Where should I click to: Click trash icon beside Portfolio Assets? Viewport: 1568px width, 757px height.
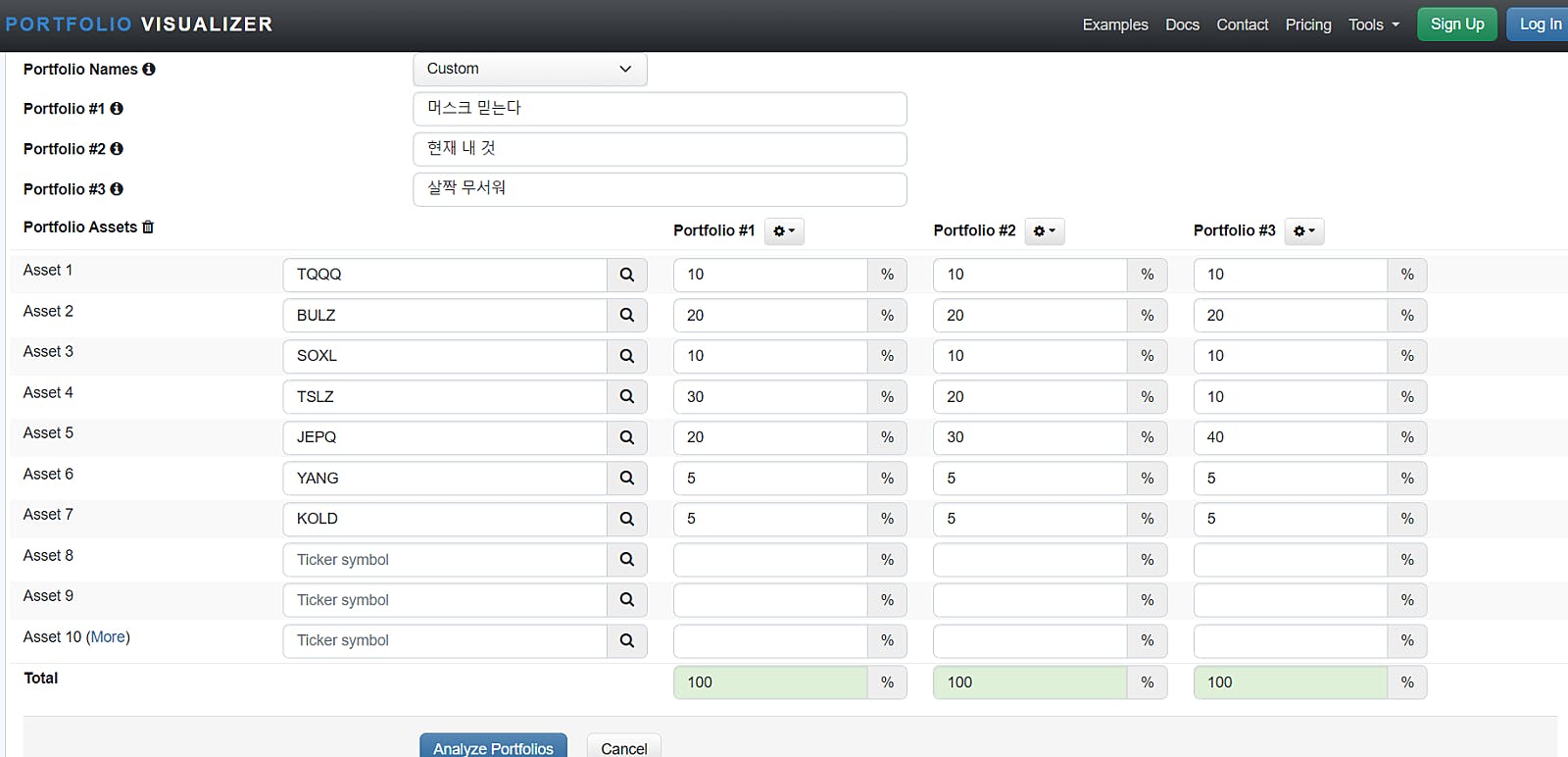click(x=148, y=227)
